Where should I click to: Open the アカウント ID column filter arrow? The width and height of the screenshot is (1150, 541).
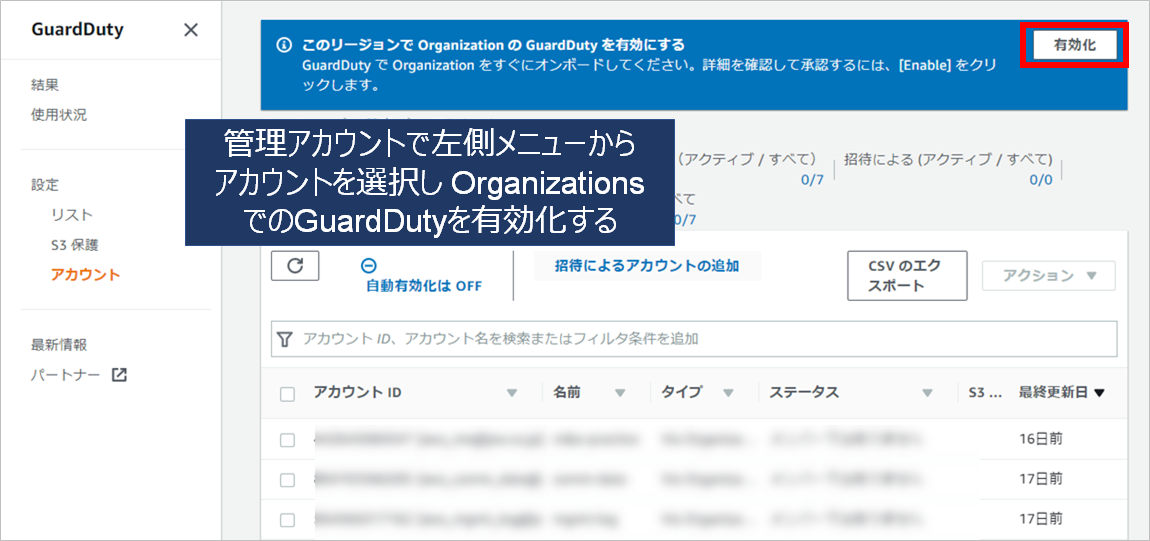[x=512, y=393]
